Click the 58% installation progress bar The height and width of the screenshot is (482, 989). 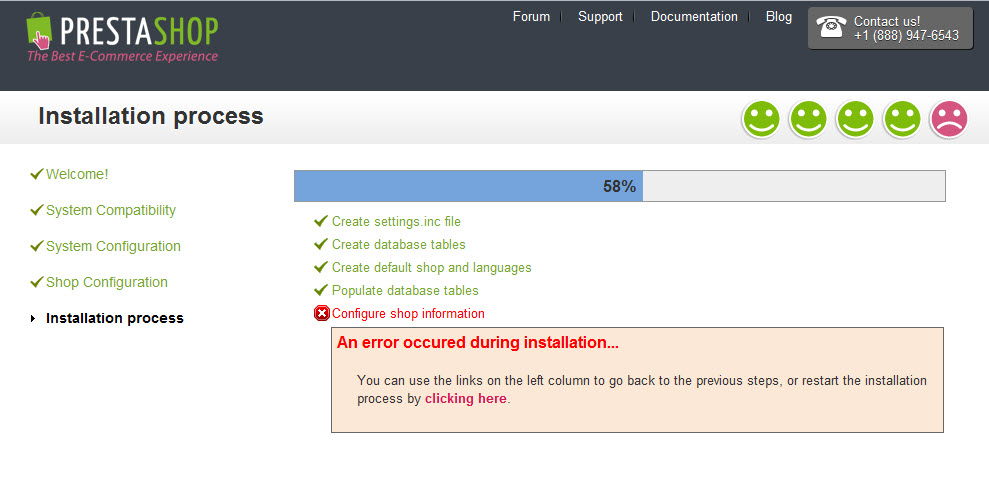click(619, 186)
